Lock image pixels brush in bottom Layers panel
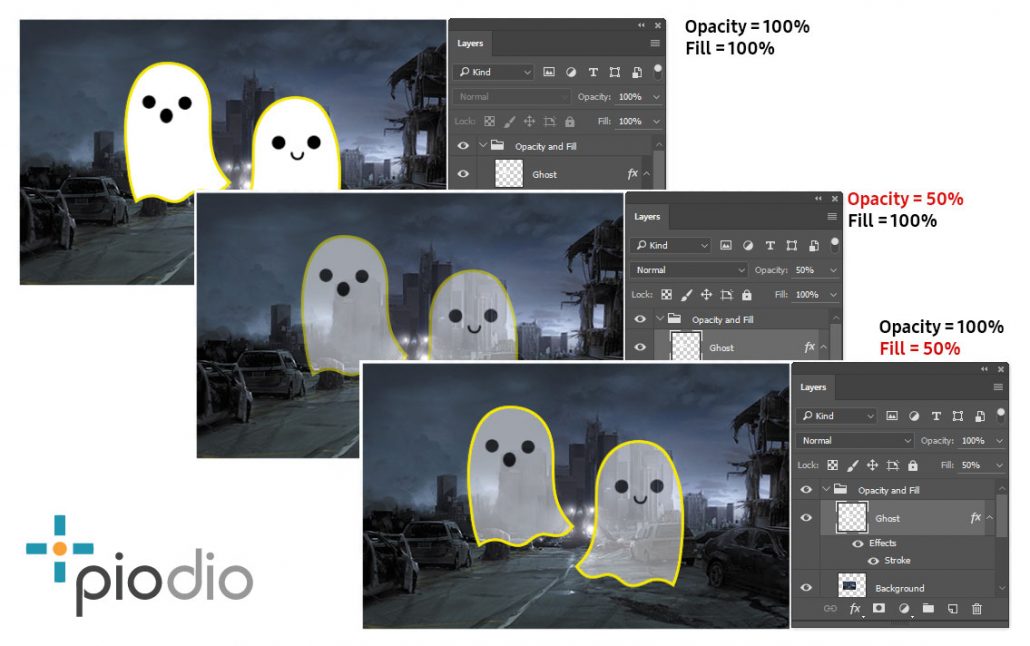Viewport: 1030px width, 646px height. [853, 465]
